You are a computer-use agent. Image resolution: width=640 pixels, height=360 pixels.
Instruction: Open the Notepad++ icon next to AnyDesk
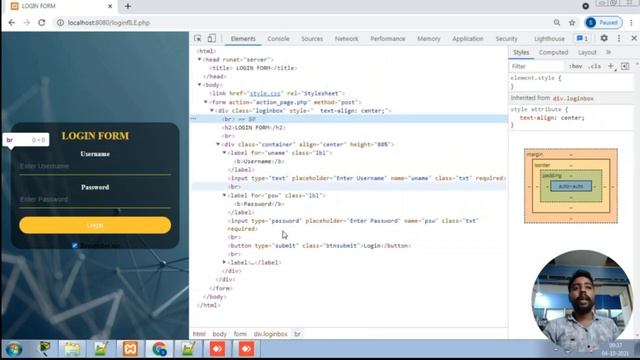[x=188, y=349]
